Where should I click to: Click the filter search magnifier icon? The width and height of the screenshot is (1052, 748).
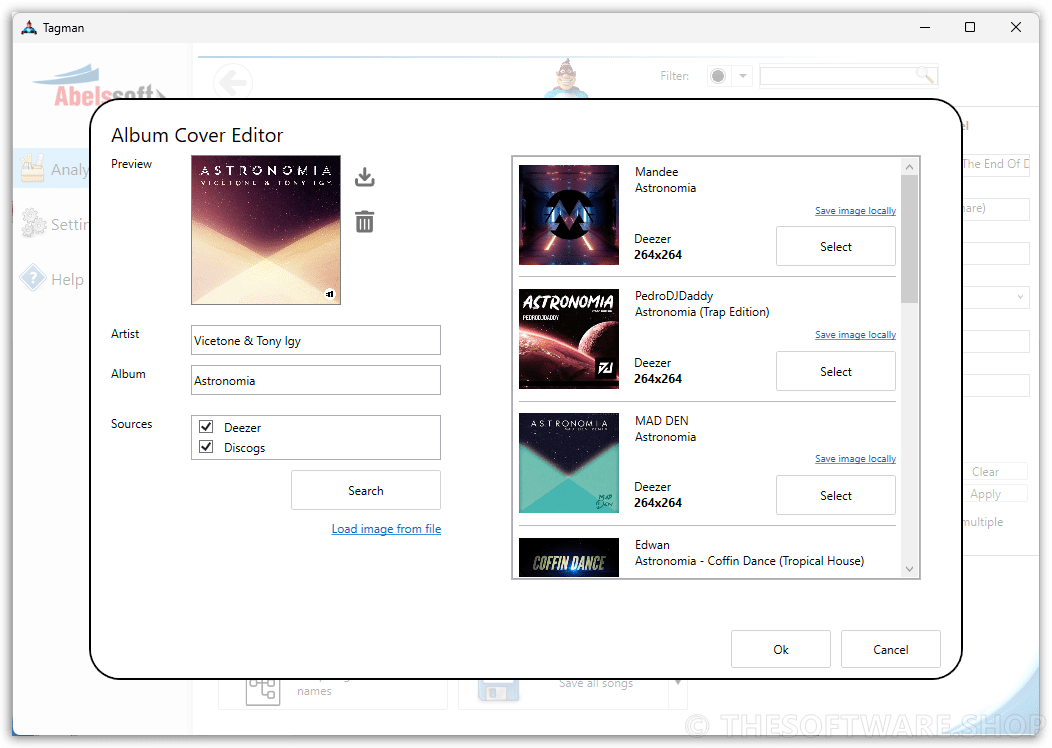[926, 75]
